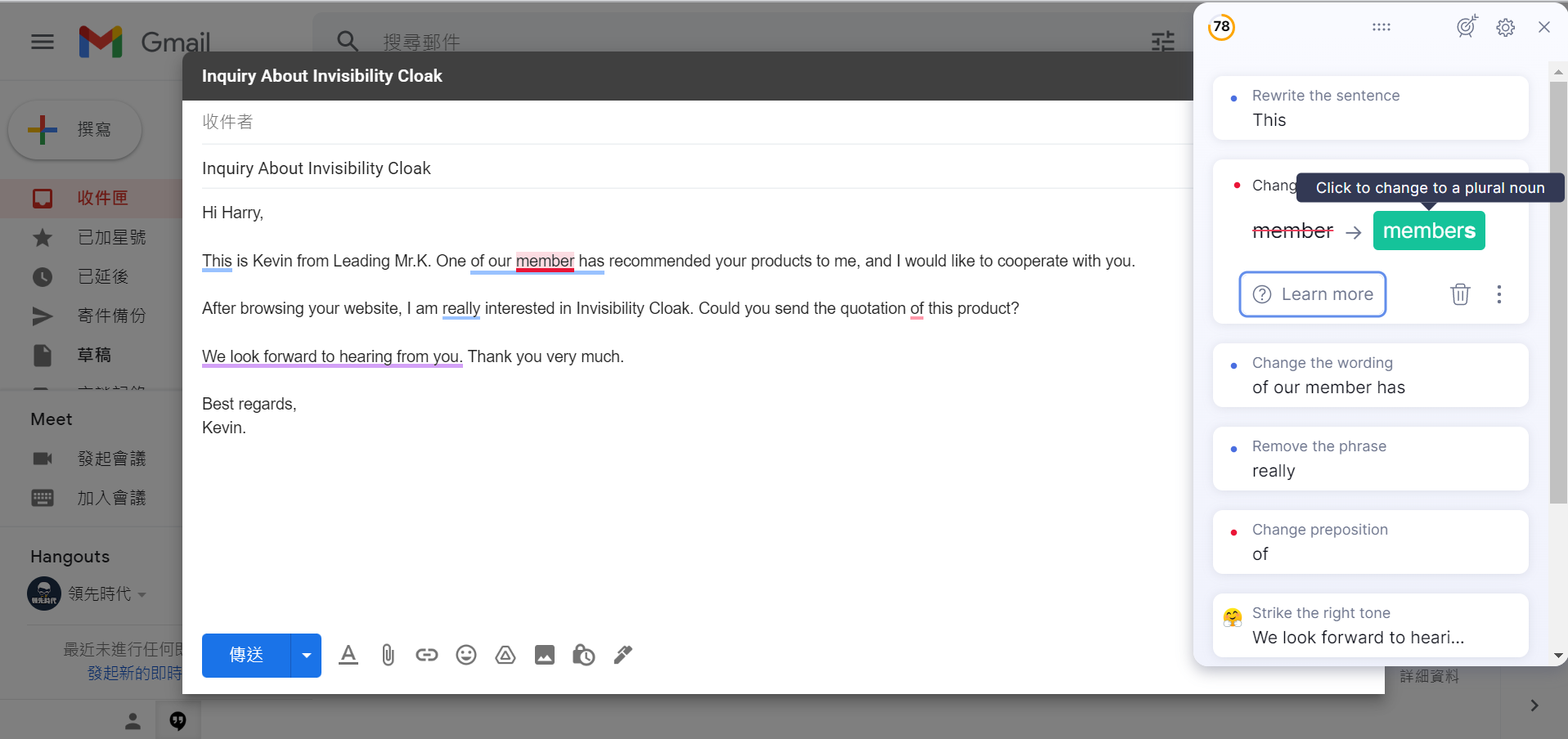The height and width of the screenshot is (739, 1568).
Task: Click the Learn more button
Action: 1313,294
